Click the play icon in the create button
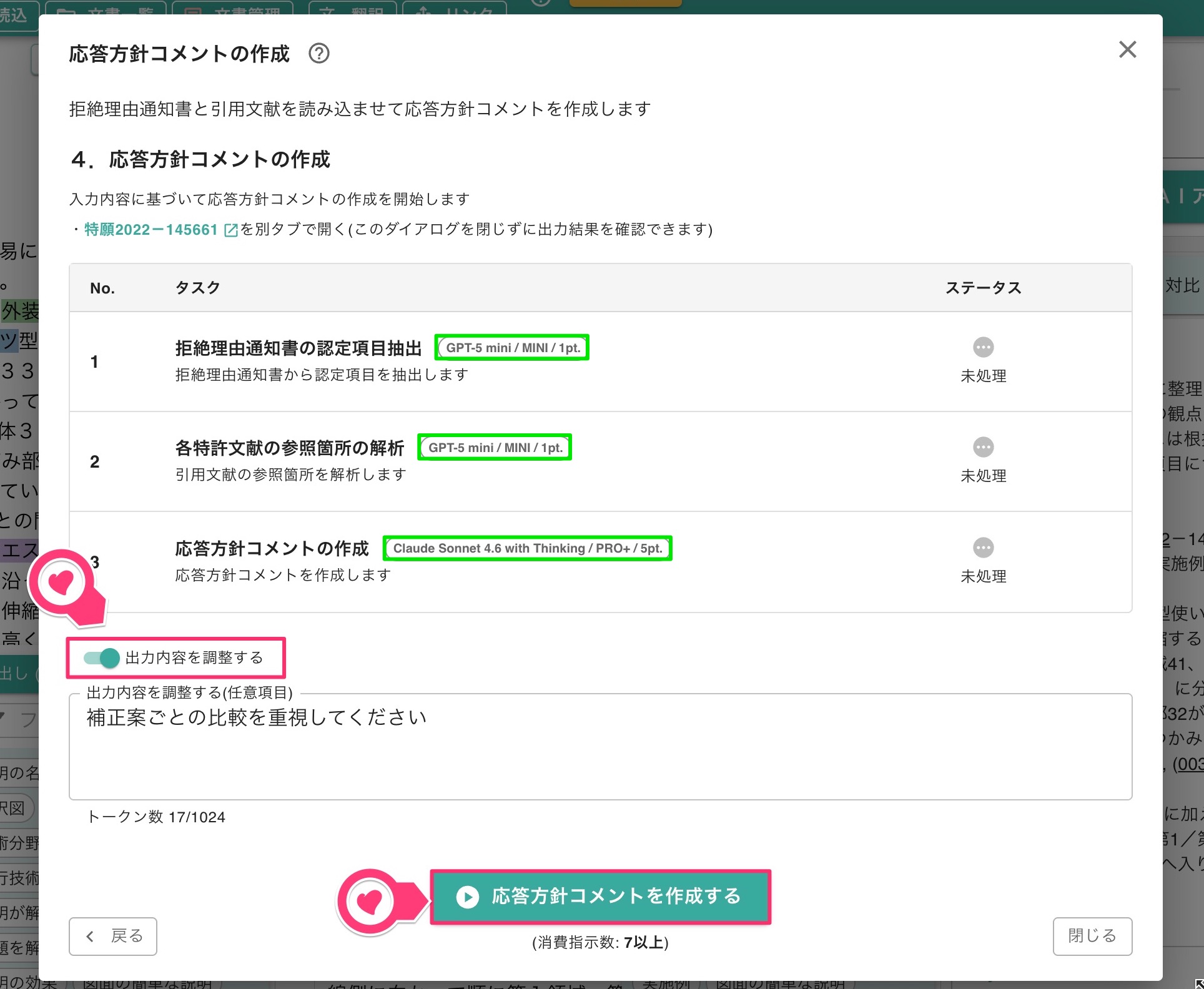This screenshot has height=989, width=1204. point(467,897)
